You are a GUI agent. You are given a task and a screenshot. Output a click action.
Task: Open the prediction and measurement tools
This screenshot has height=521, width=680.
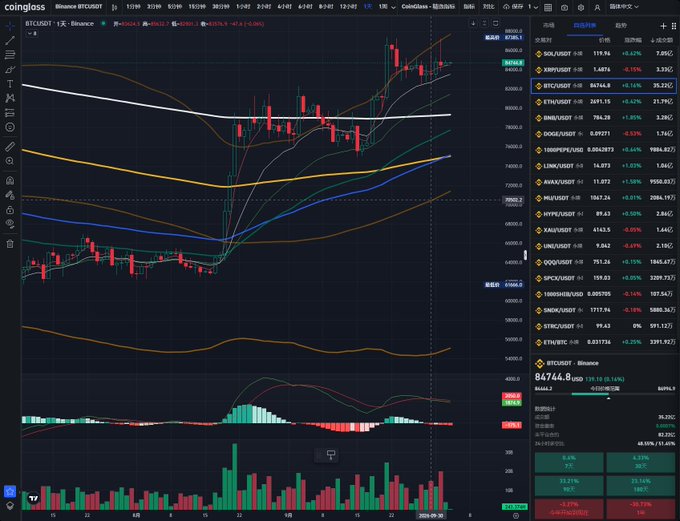pyautogui.click(x=10, y=113)
